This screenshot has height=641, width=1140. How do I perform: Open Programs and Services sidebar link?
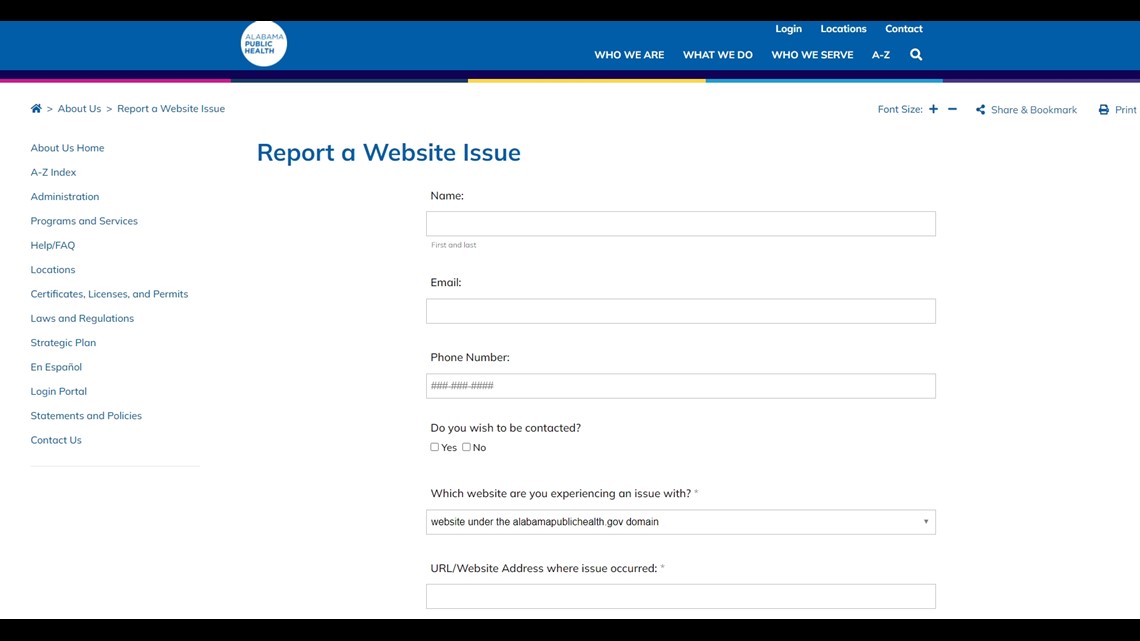click(x=84, y=221)
